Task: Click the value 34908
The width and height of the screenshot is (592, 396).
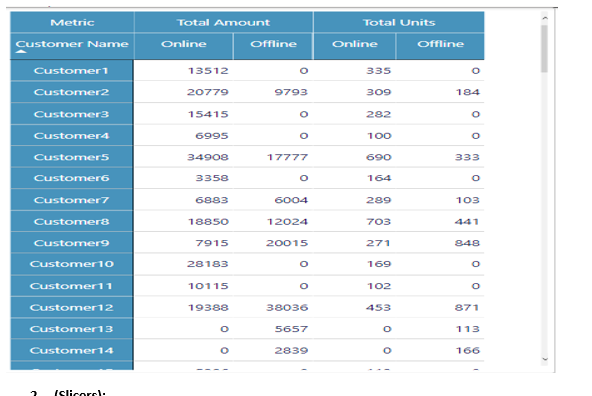Action: pyautogui.click(x=208, y=157)
